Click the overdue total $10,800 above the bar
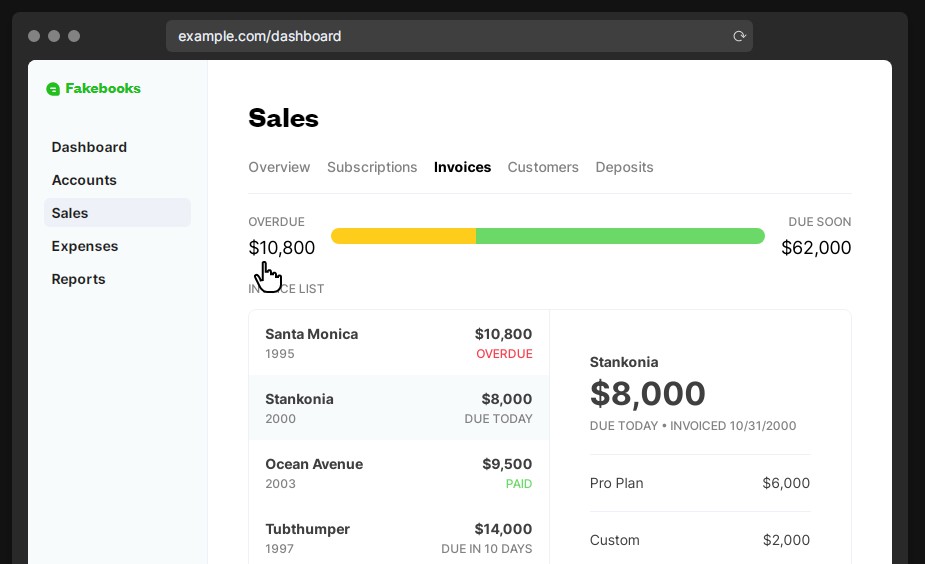The image size is (925, 564). (282, 248)
